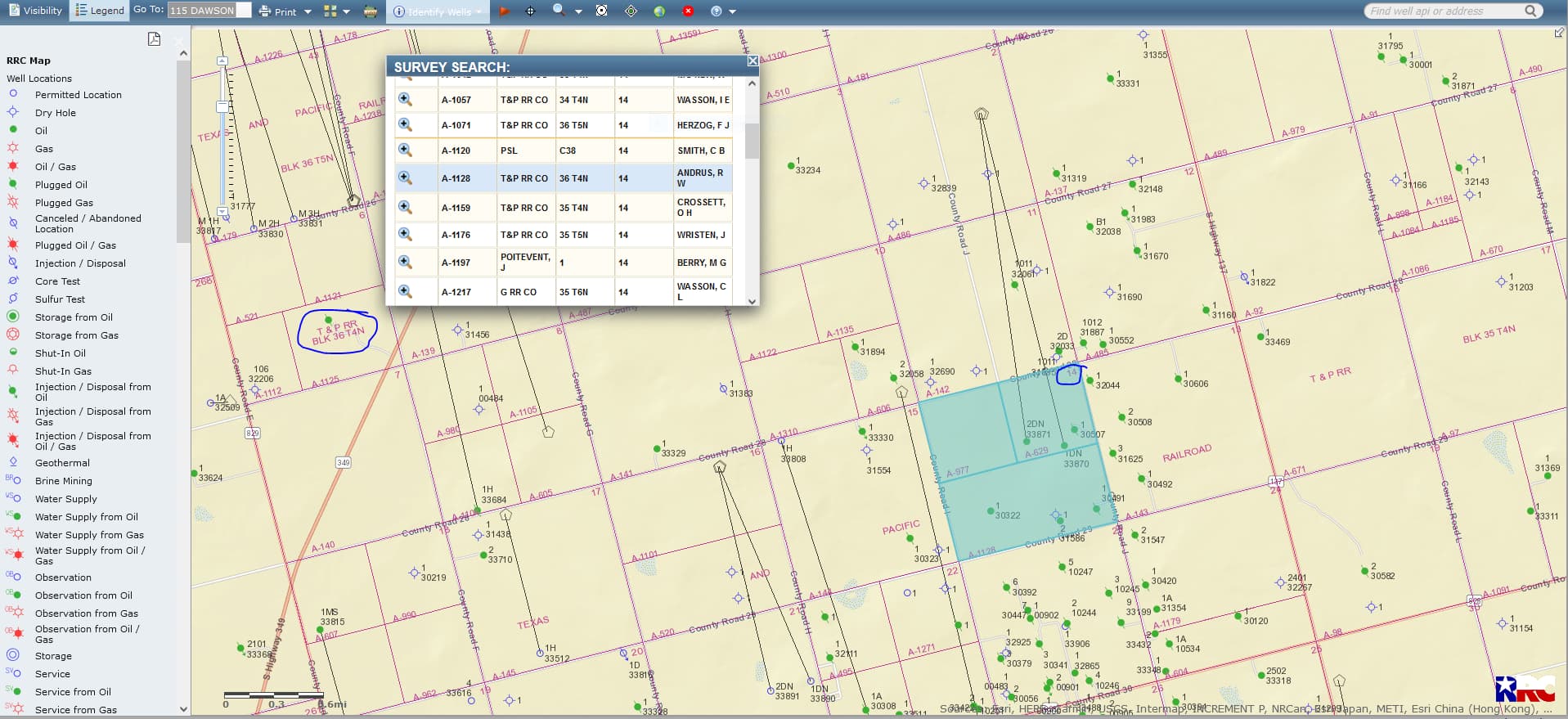Image resolution: width=1568 pixels, height=719 pixels.
Task: Click the red flag icon in toolbar
Action: 504,11
